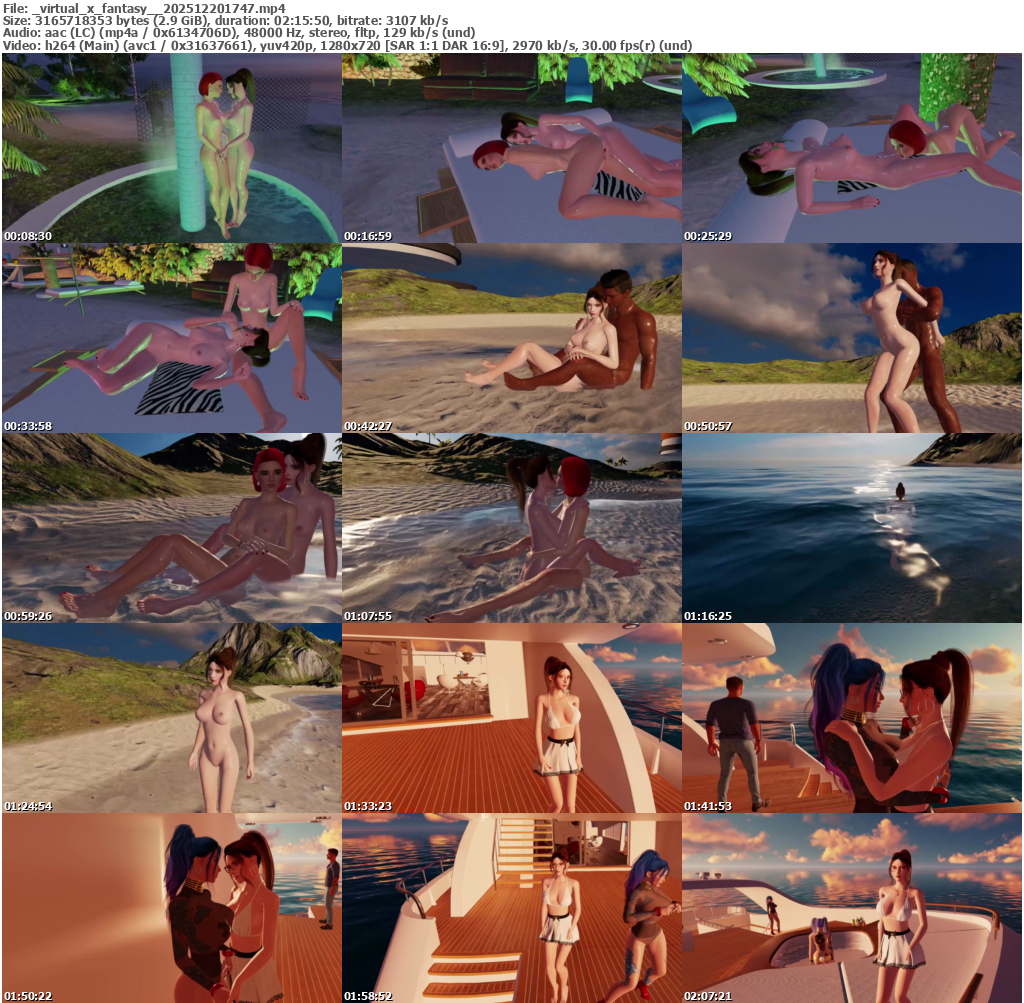Screen dimensions: 1024x1003
Task: Click the thumbnail frame stamped 01:07:55
Action: pos(512,528)
